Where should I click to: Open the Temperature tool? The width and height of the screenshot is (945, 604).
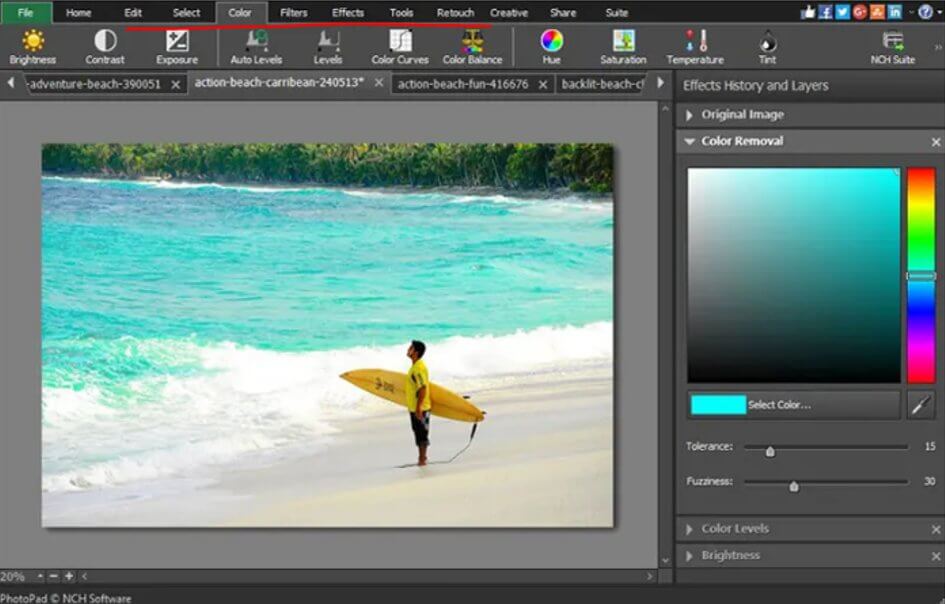point(695,47)
